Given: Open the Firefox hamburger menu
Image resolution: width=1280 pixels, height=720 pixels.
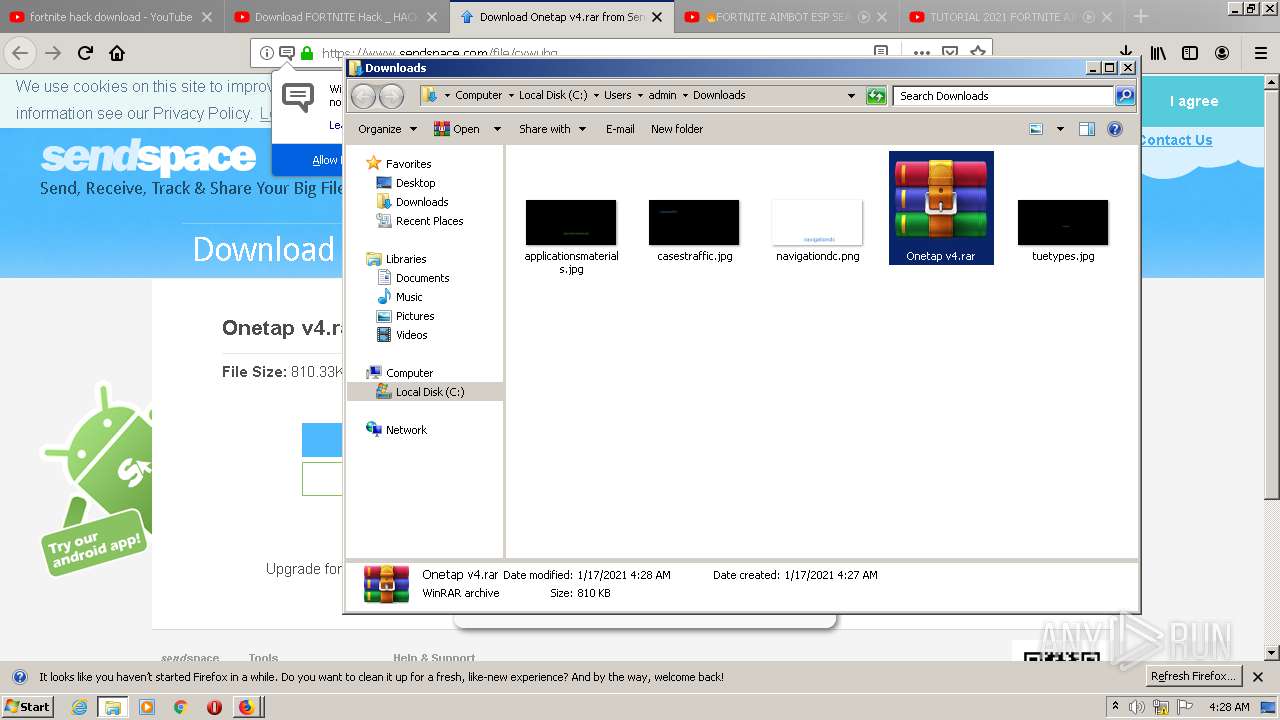Looking at the screenshot, I should tap(1261, 53).
